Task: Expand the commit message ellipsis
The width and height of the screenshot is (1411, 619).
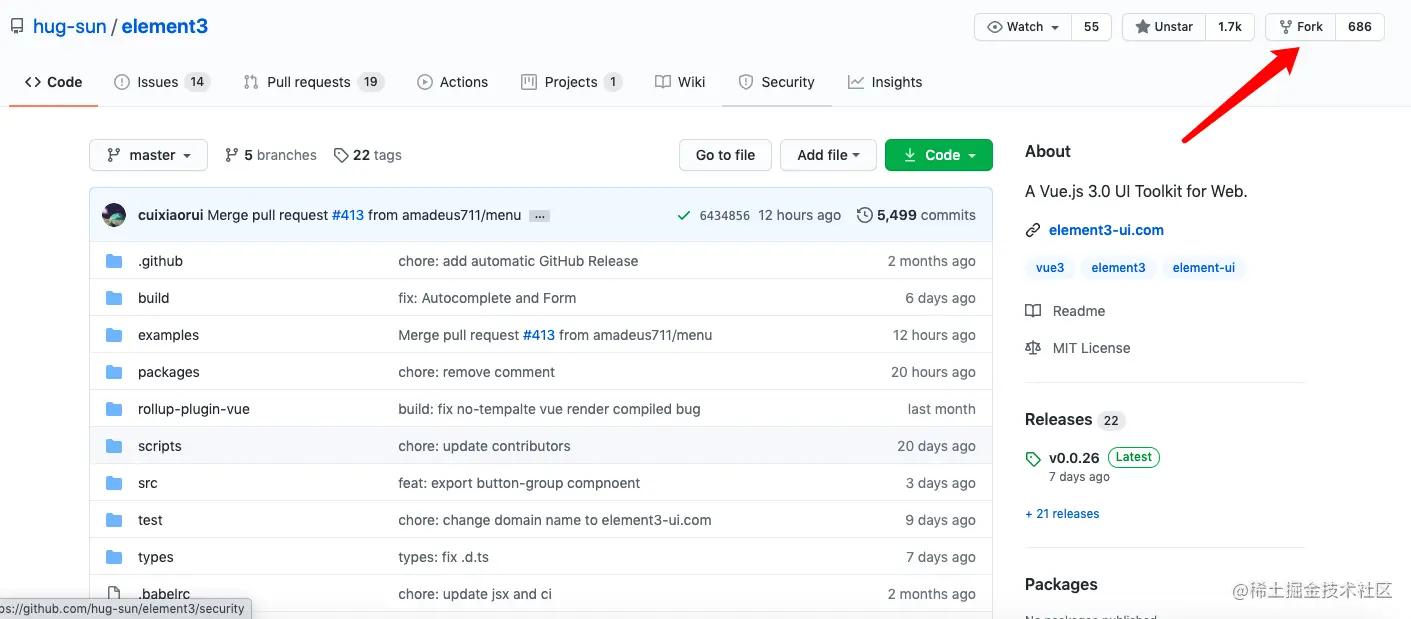Action: [539, 216]
